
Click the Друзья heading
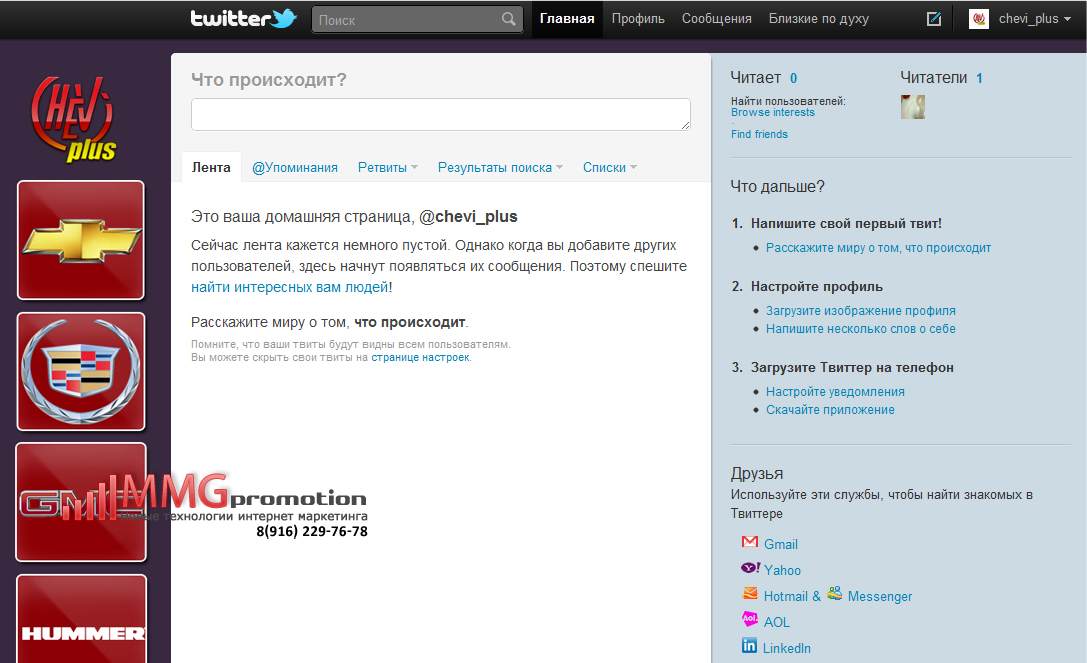tap(756, 474)
